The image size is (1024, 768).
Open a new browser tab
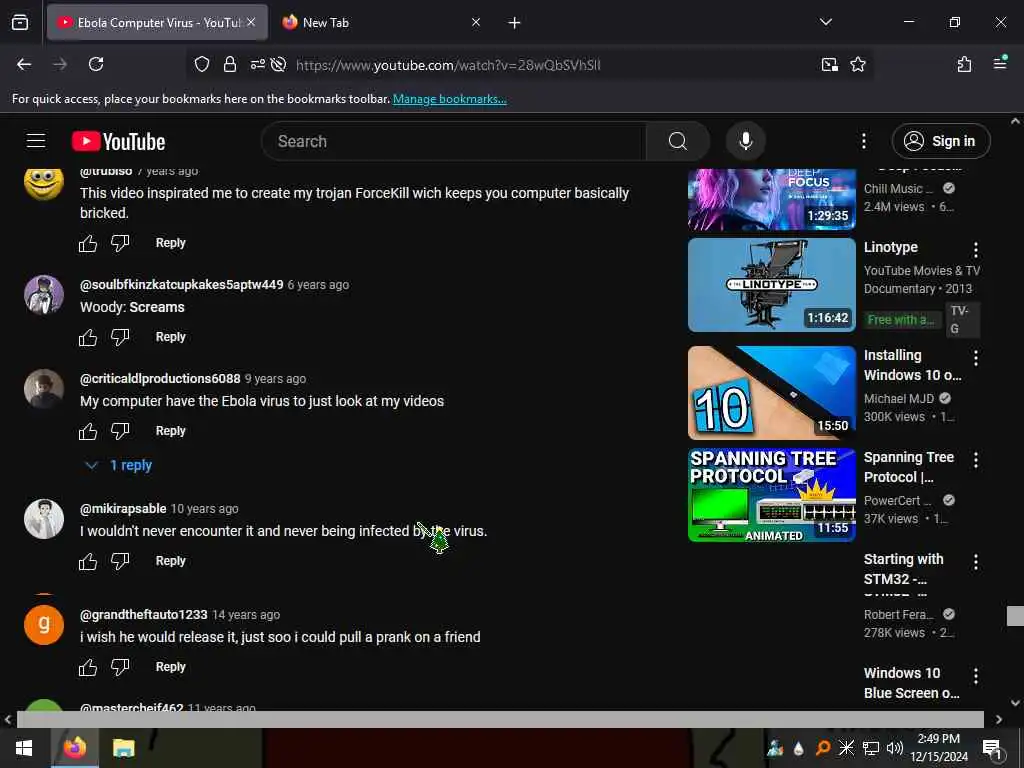pos(514,23)
